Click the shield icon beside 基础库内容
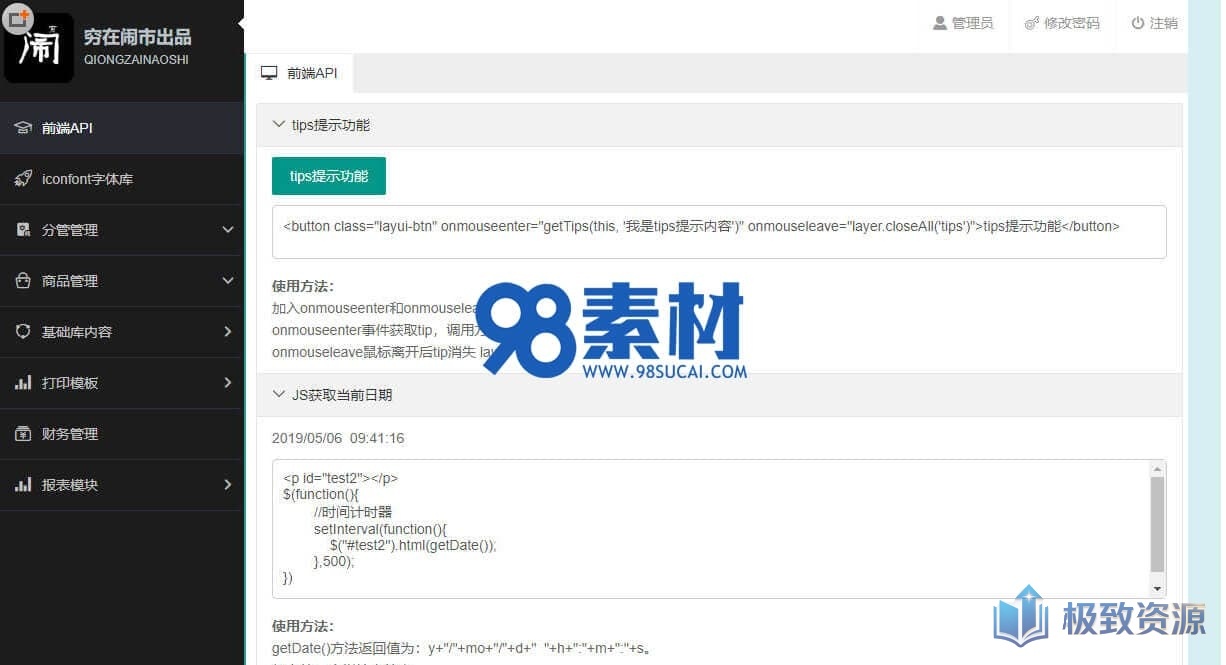 pyautogui.click(x=23, y=332)
